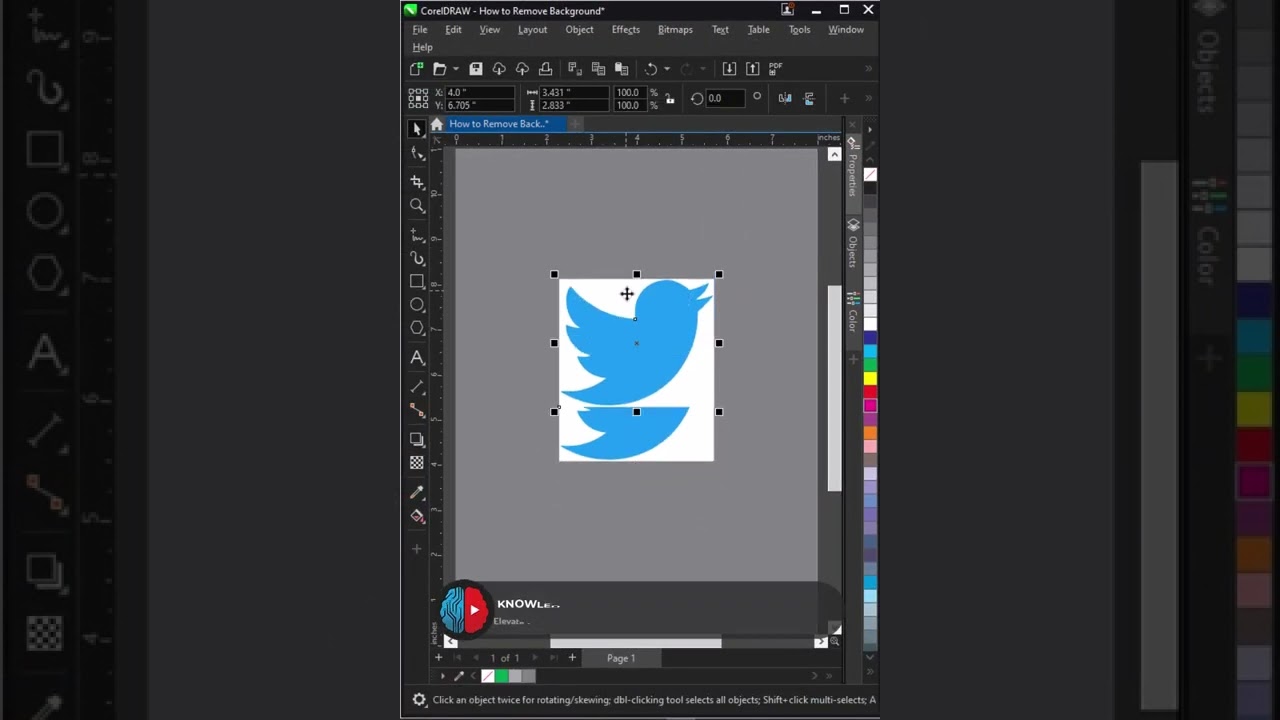The width and height of the screenshot is (1280, 720).
Task: Open the Edit menu
Action: coord(453,29)
